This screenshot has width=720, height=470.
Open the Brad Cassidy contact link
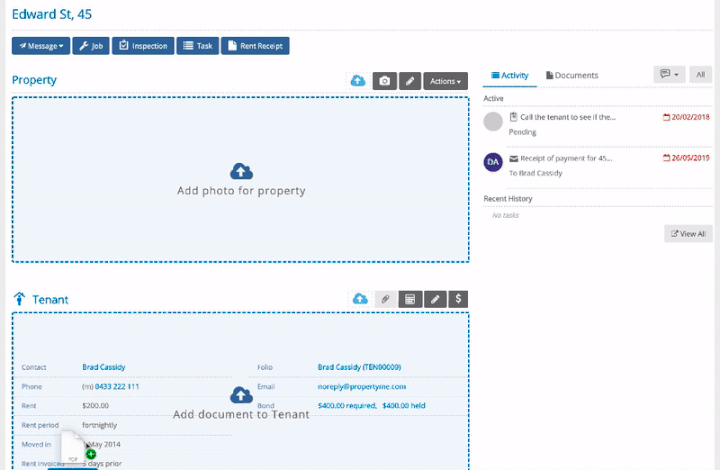click(x=104, y=367)
